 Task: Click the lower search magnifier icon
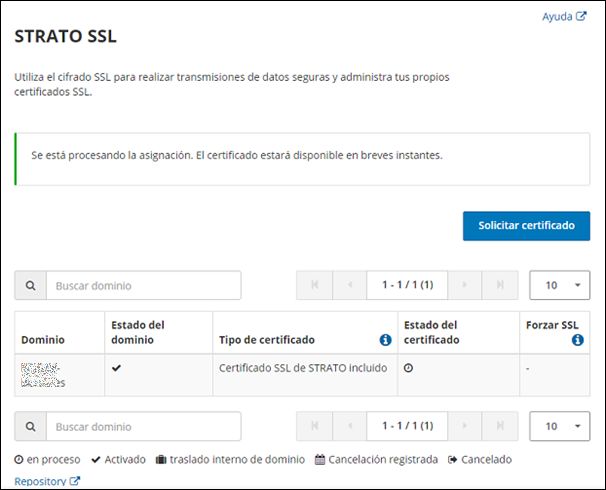pos(31,427)
